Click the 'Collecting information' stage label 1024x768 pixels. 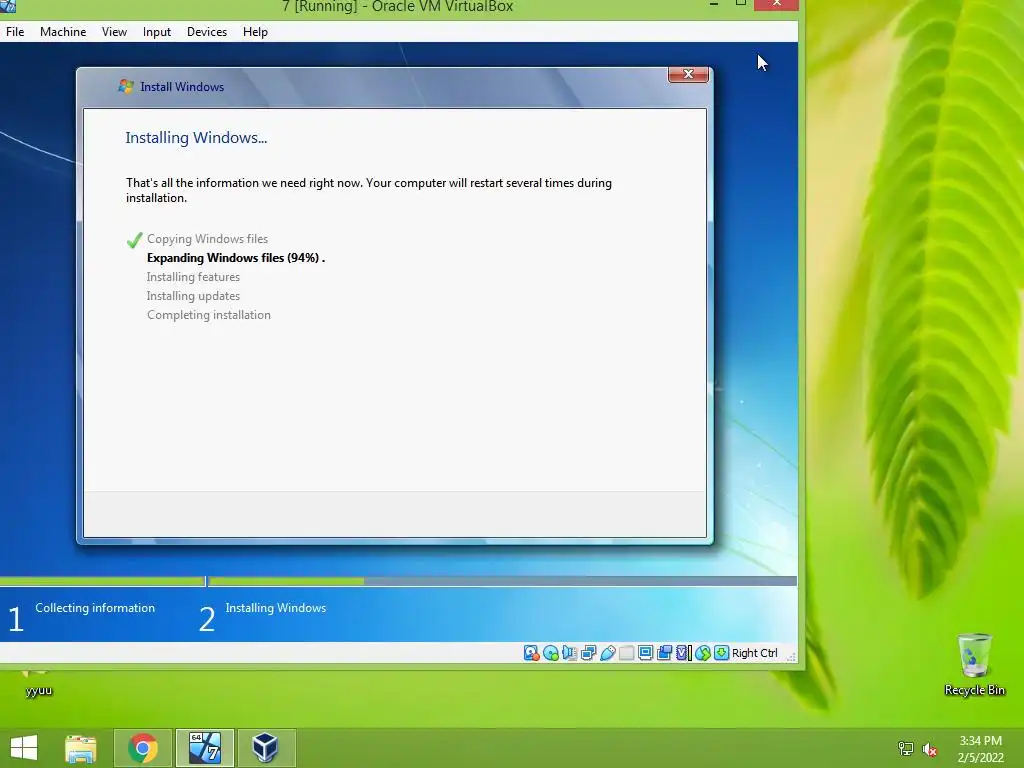(95, 608)
